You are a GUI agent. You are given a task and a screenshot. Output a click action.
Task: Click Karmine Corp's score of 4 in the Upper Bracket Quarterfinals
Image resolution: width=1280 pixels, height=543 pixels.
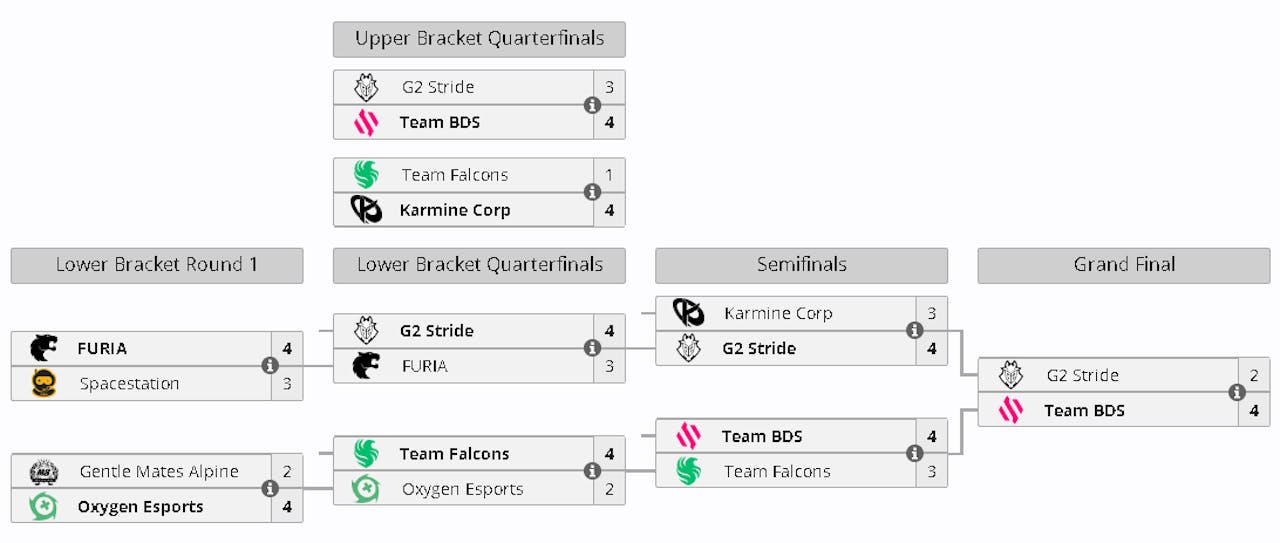coord(609,211)
